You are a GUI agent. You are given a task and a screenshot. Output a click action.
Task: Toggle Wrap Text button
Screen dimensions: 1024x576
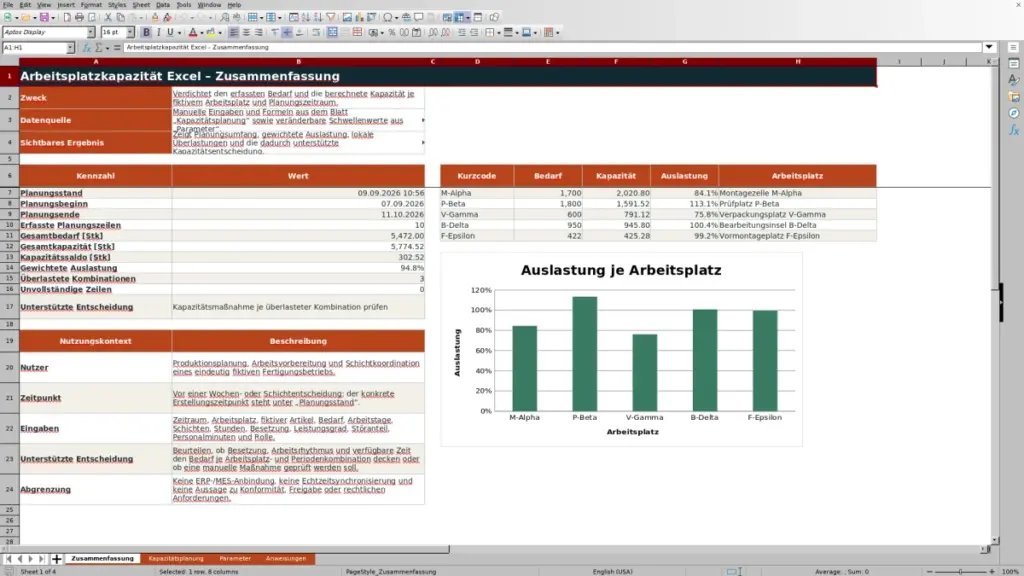click(316, 33)
